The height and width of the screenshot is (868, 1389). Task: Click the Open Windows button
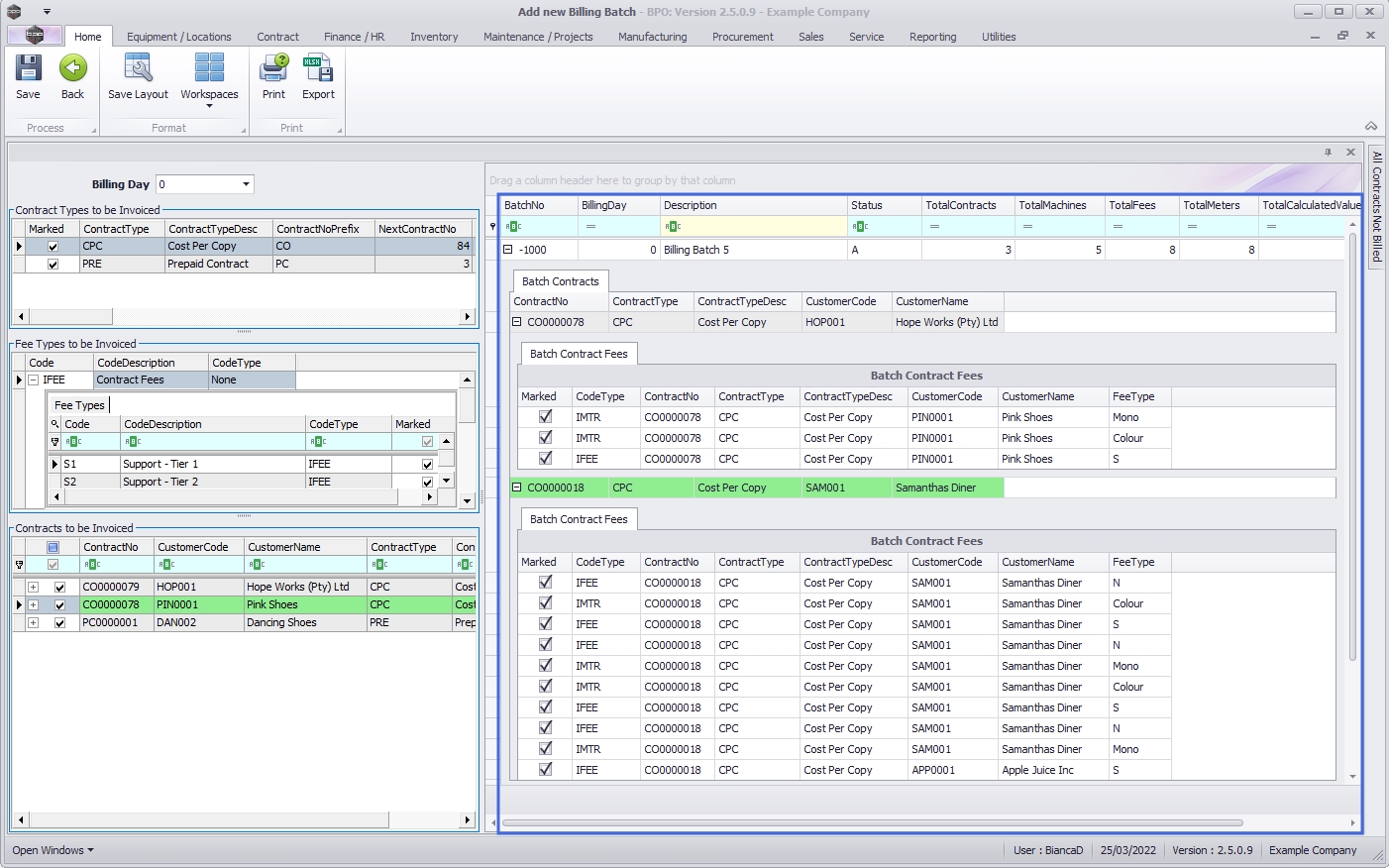point(53,850)
